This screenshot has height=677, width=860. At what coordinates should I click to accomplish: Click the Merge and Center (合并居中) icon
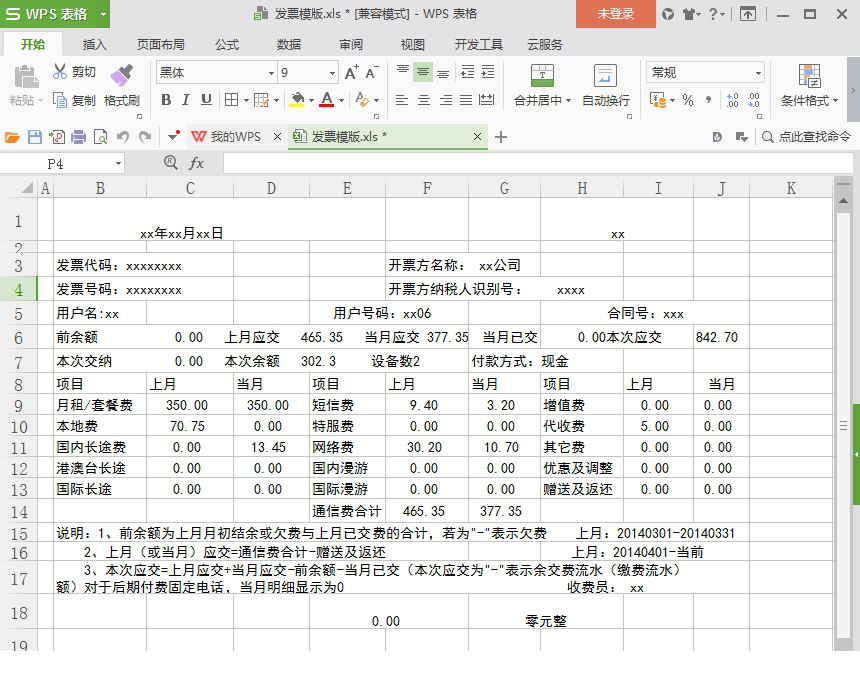(x=542, y=76)
